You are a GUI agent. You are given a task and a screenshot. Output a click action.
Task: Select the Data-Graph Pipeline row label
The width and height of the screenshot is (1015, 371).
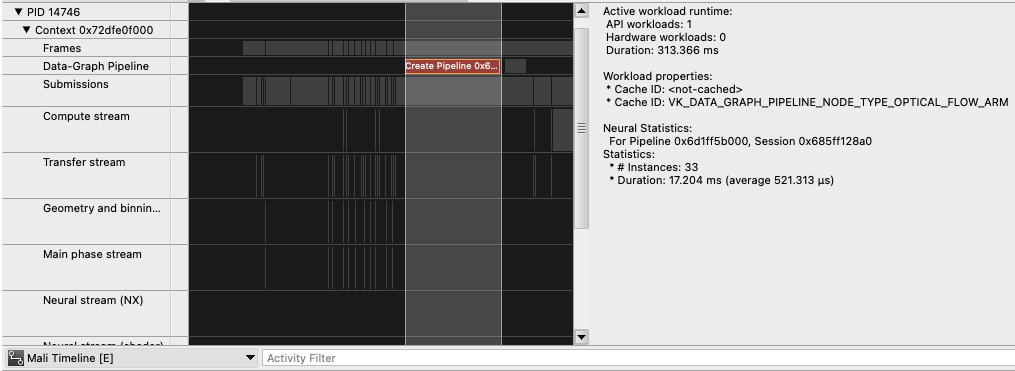click(x=96, y=66)
